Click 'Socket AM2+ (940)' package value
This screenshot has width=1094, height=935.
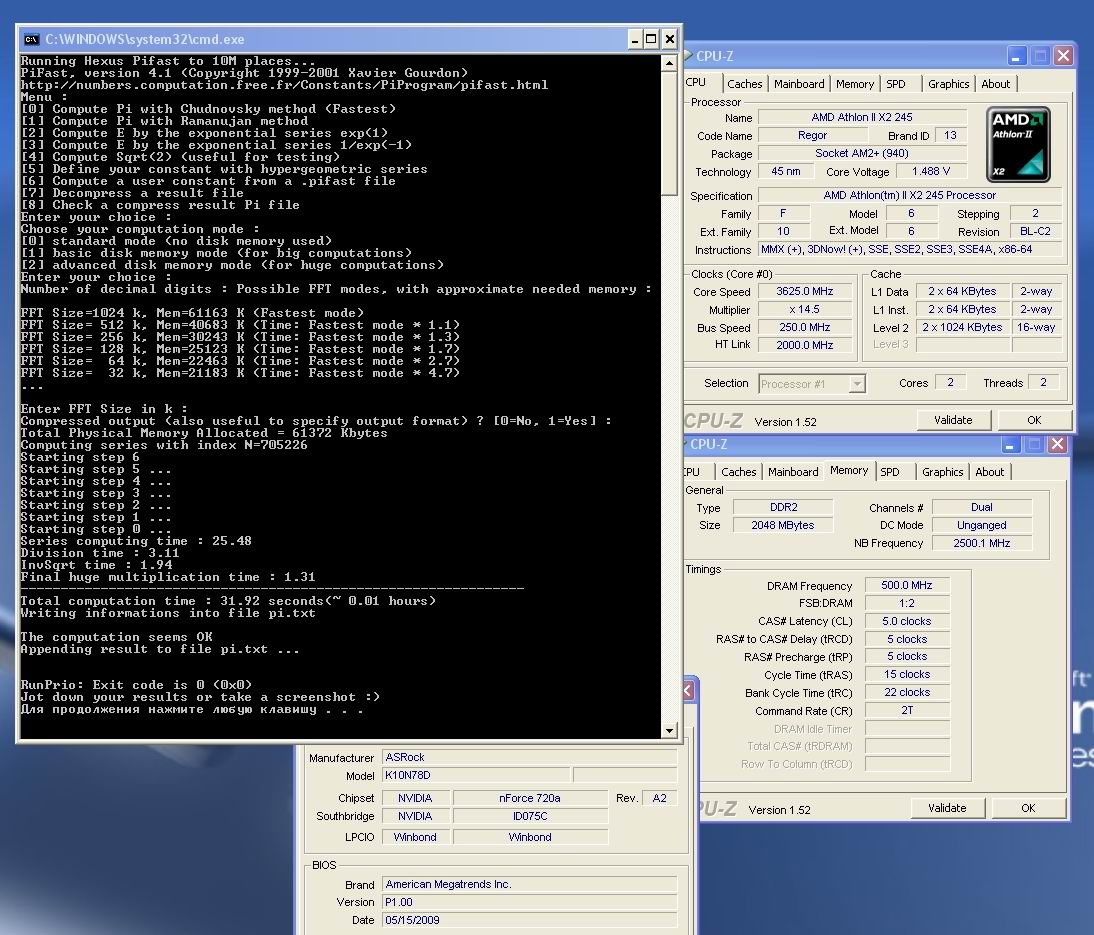pyautogui.click(x=862, y=154)
